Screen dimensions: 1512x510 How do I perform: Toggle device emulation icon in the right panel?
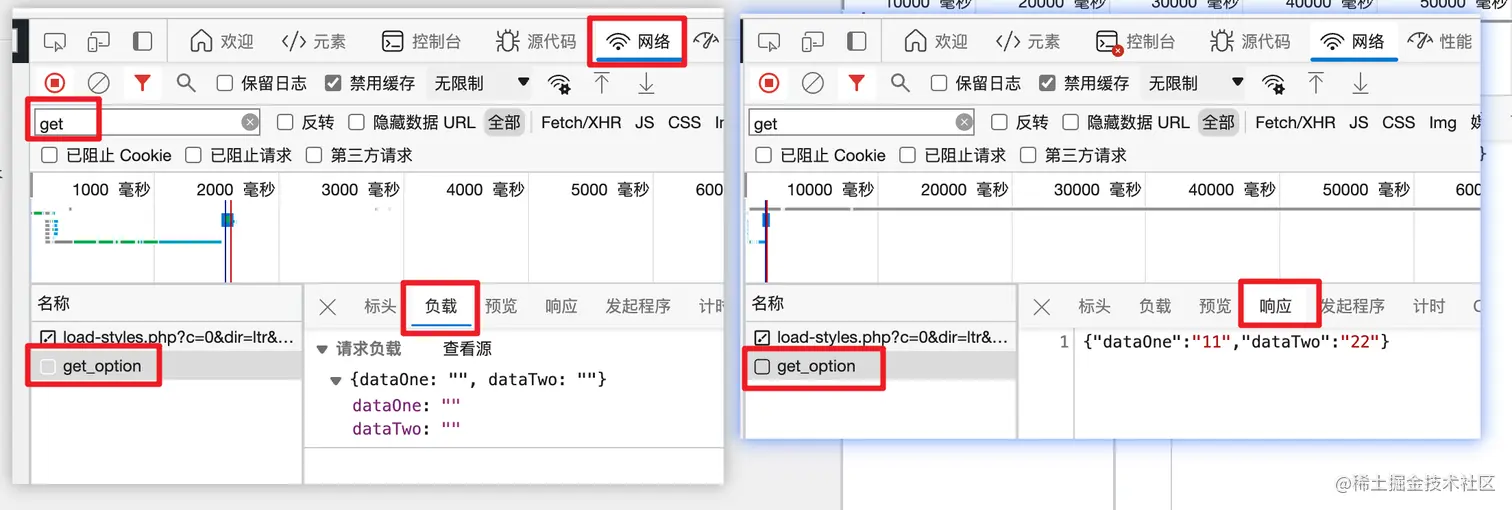(x=812, y=42)
